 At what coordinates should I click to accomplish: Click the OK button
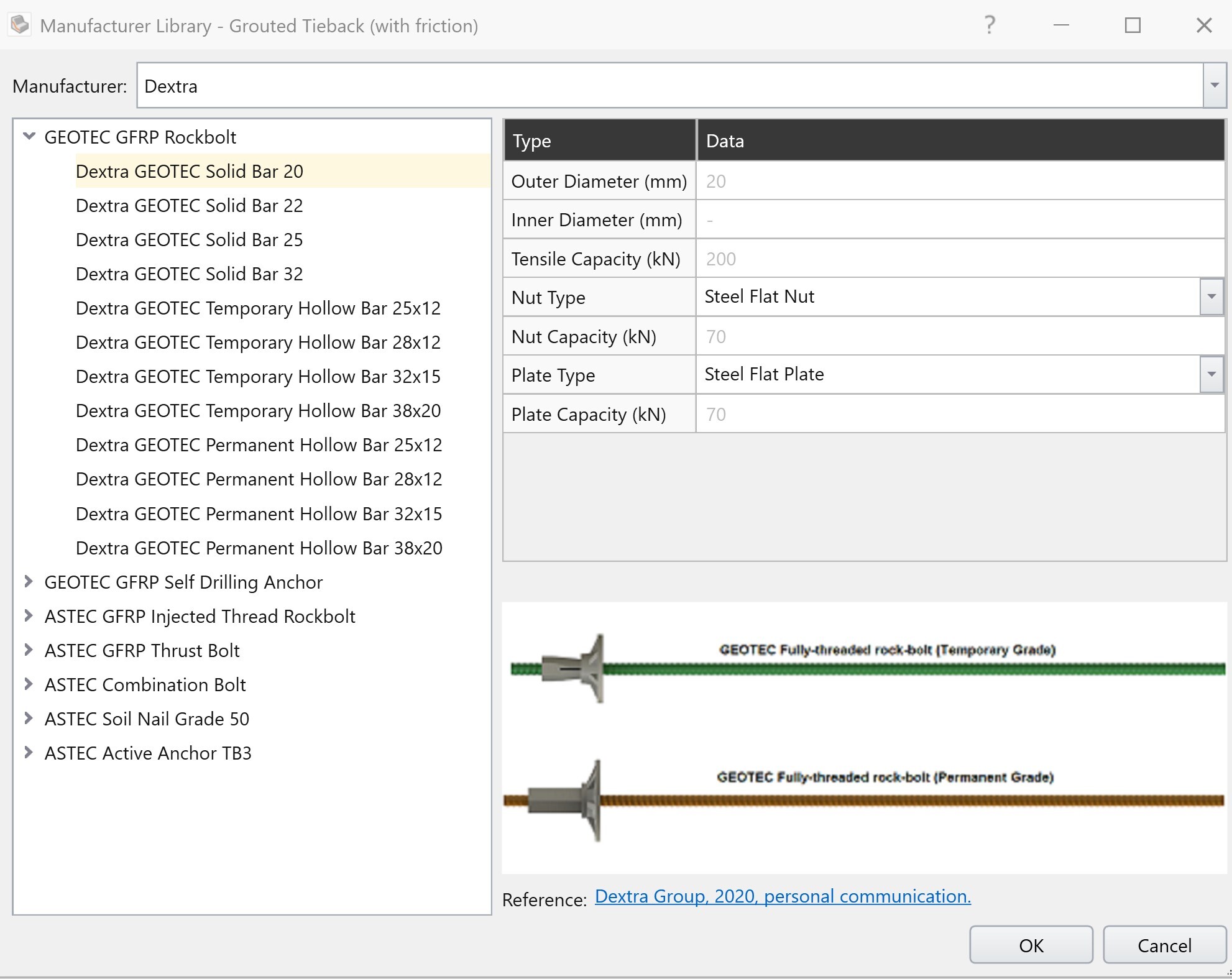tap(1031, 945)
